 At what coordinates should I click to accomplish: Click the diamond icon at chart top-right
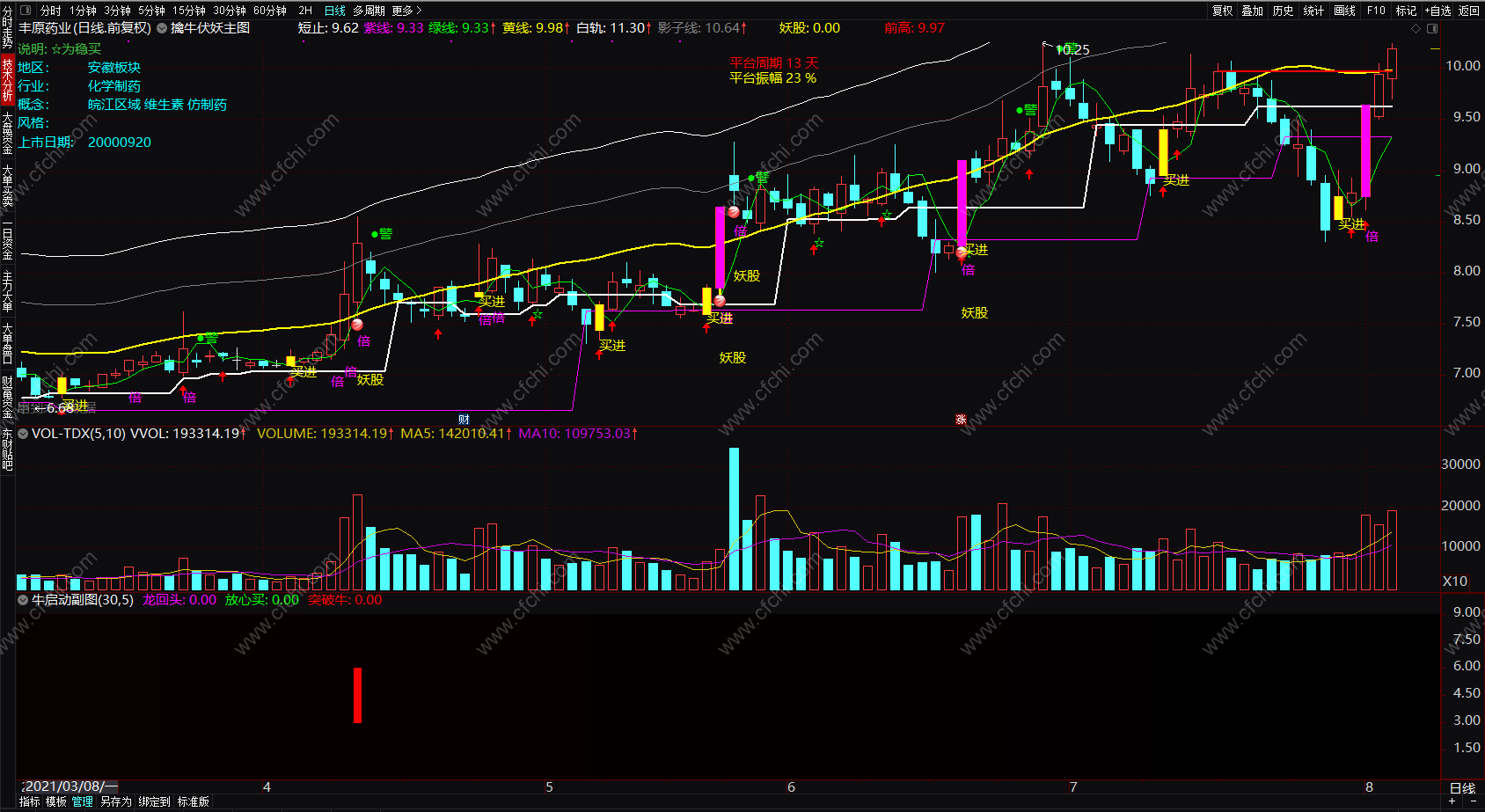point(1416,28)
